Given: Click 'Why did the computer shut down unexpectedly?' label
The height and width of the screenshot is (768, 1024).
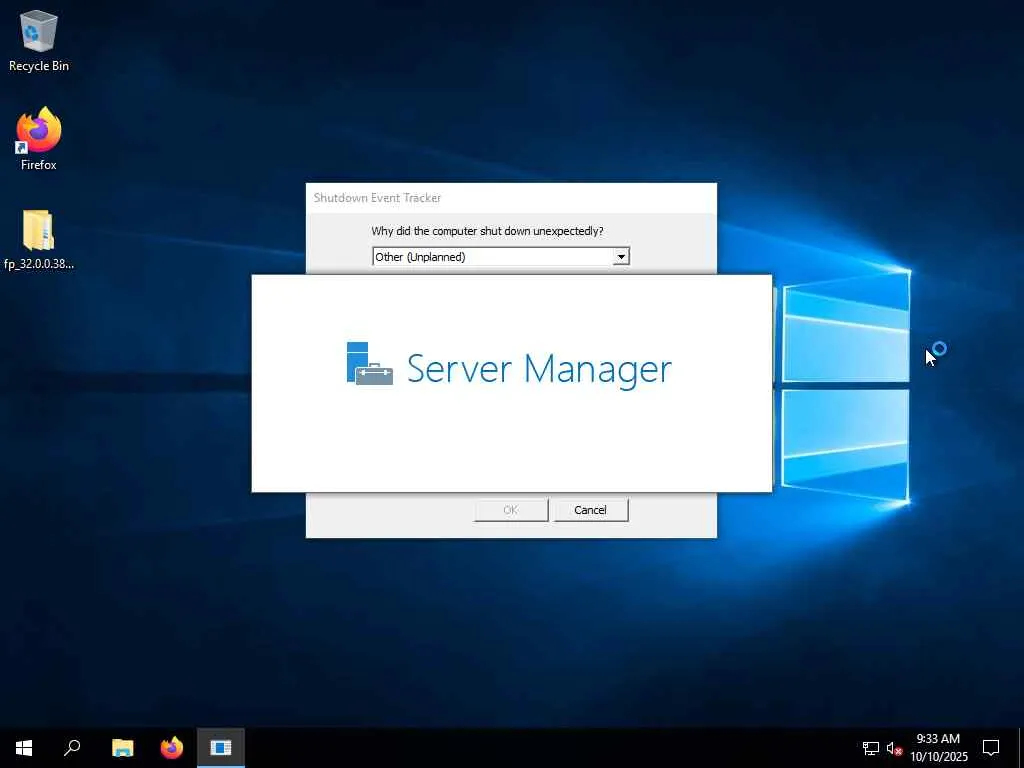Looking at the screenshot, I should click(487, 231).
